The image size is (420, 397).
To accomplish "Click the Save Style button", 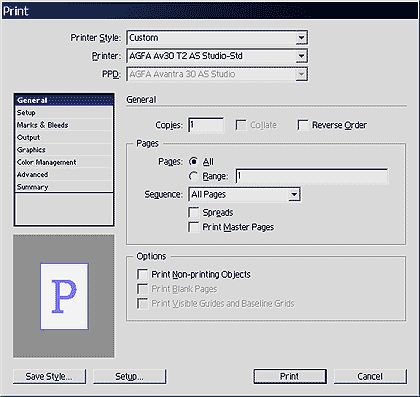I will 49,376.
